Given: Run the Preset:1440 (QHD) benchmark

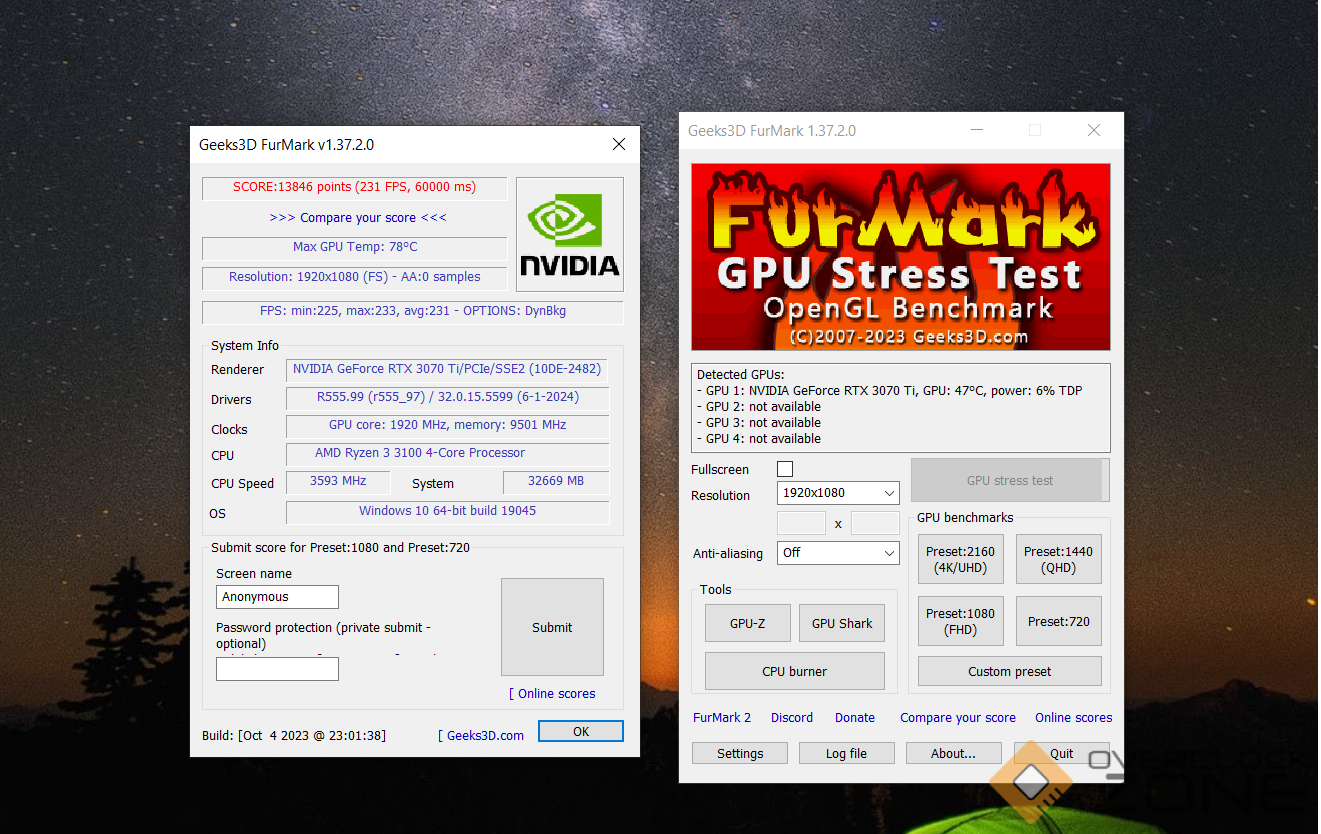Looking at the screenshot, I should (x=1058, y=559).
